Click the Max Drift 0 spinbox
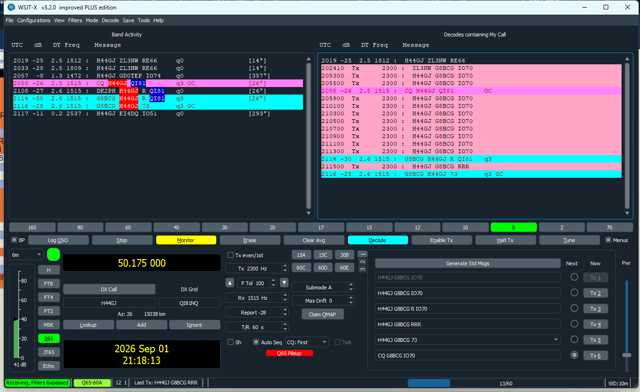 click(x=322, y=301)
